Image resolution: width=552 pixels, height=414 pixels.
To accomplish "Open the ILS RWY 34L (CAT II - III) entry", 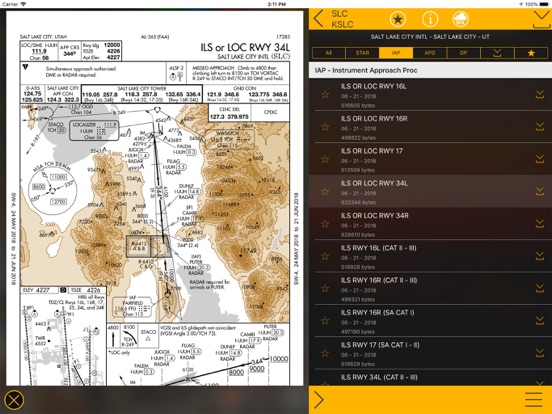I will tap(431, 378).
